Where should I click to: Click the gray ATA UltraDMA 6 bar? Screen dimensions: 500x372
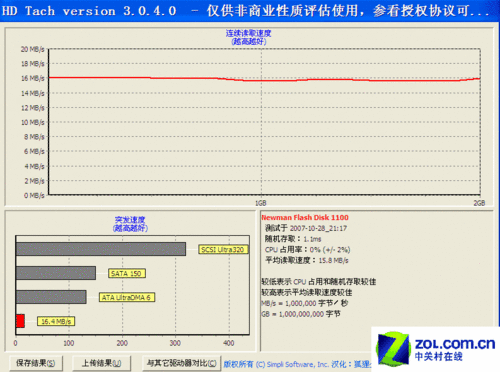coord(51,297)
